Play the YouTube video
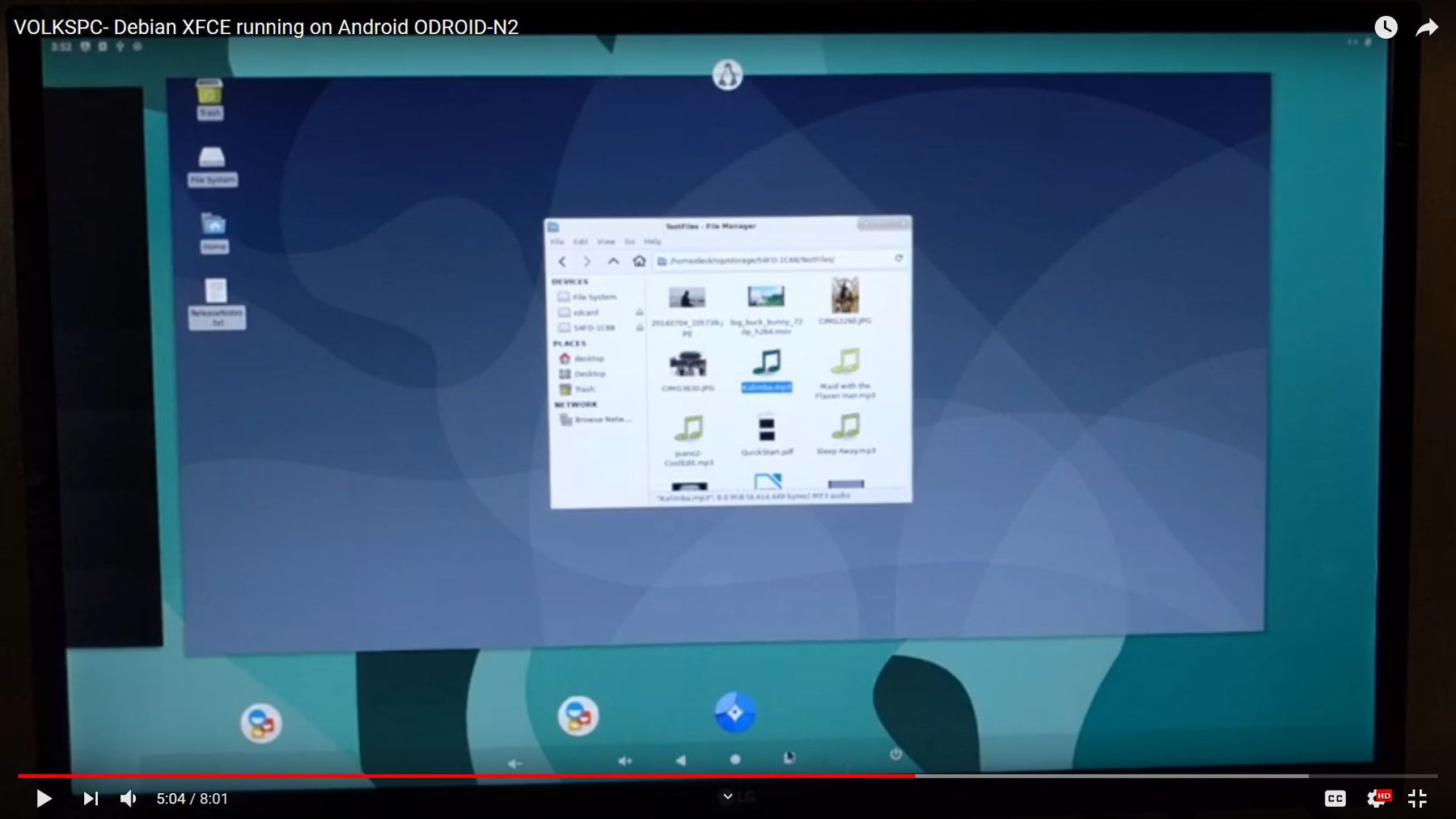This screenshot has width=1456, height=819. (x=44, y=799)
